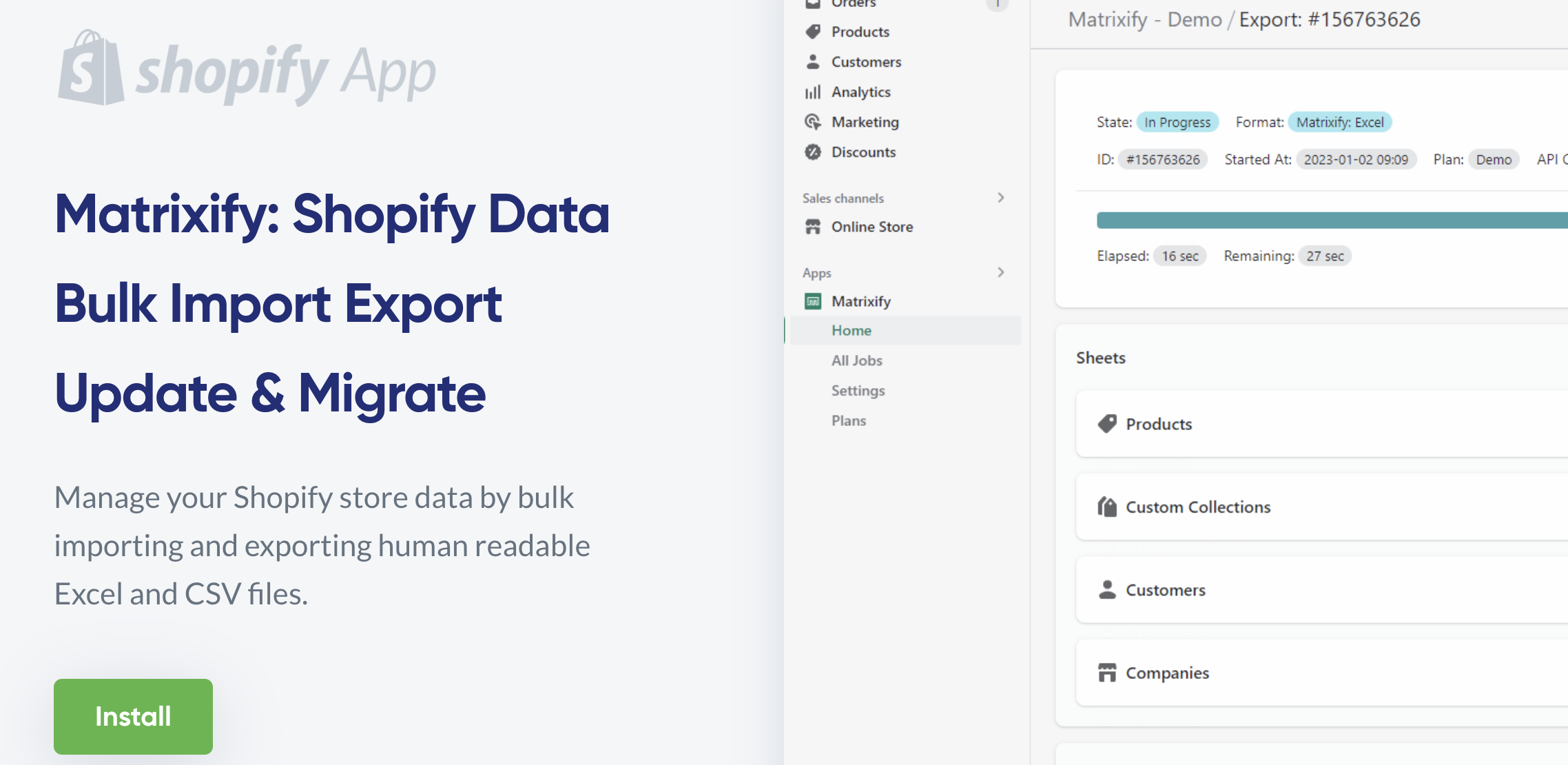The height and width of the screenshot is (765, 1568).
Task: Click the Matrixify - Demo breadcrumb link
Action: 1145,19
